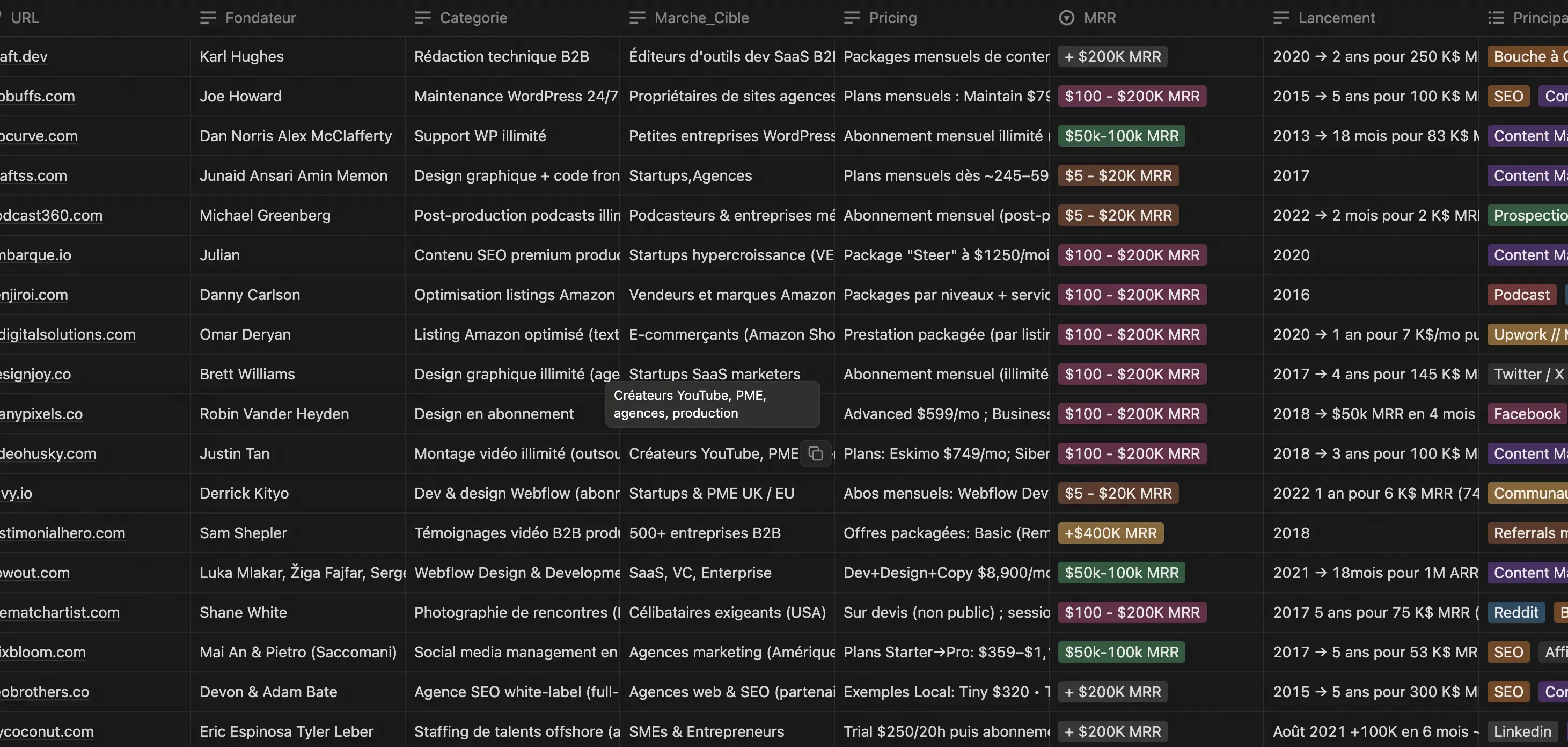Click the text icon beside Marche_Cible header

click(636, 18)
